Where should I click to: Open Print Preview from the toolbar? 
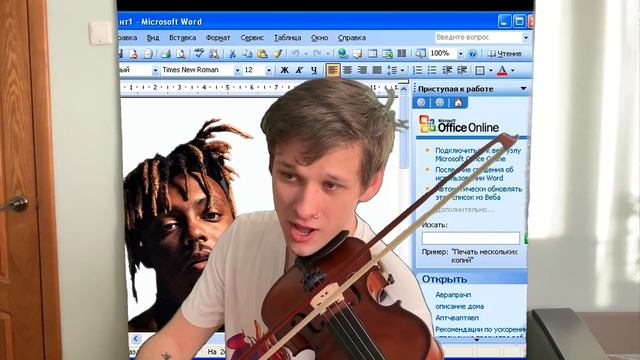[x=180, y=53]
